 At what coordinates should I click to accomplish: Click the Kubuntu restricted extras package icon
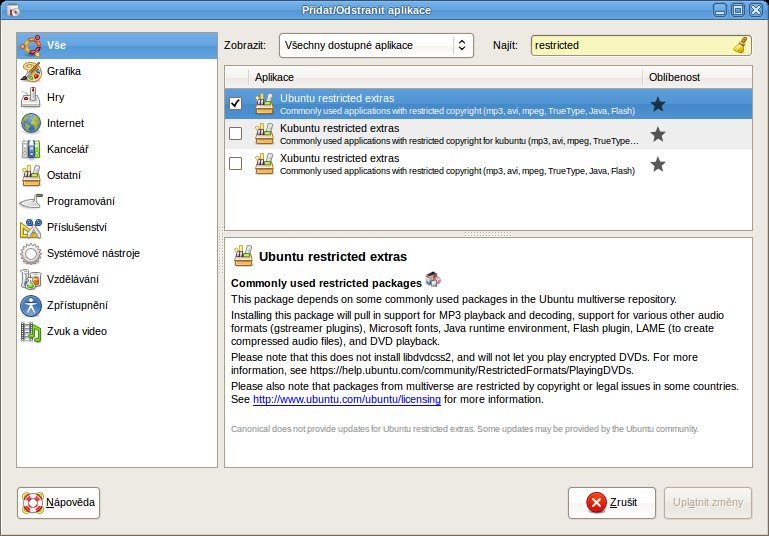264,134
